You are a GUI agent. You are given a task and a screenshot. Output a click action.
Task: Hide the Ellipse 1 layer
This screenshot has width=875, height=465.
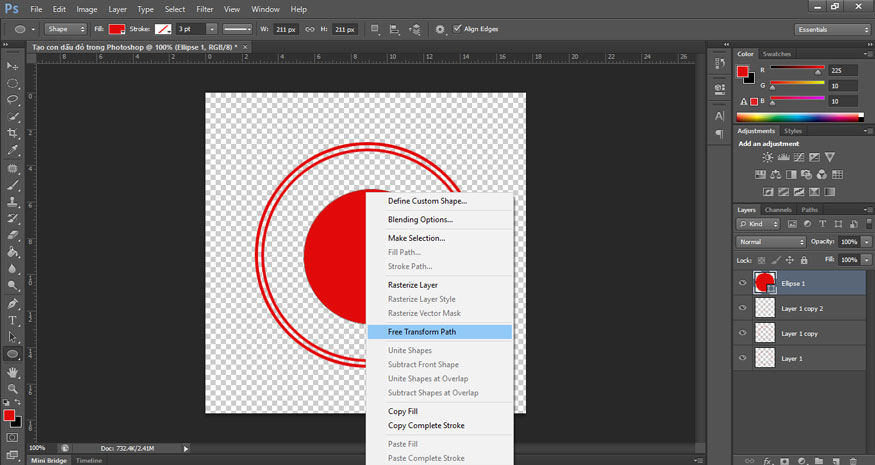(x=742, y=283)
